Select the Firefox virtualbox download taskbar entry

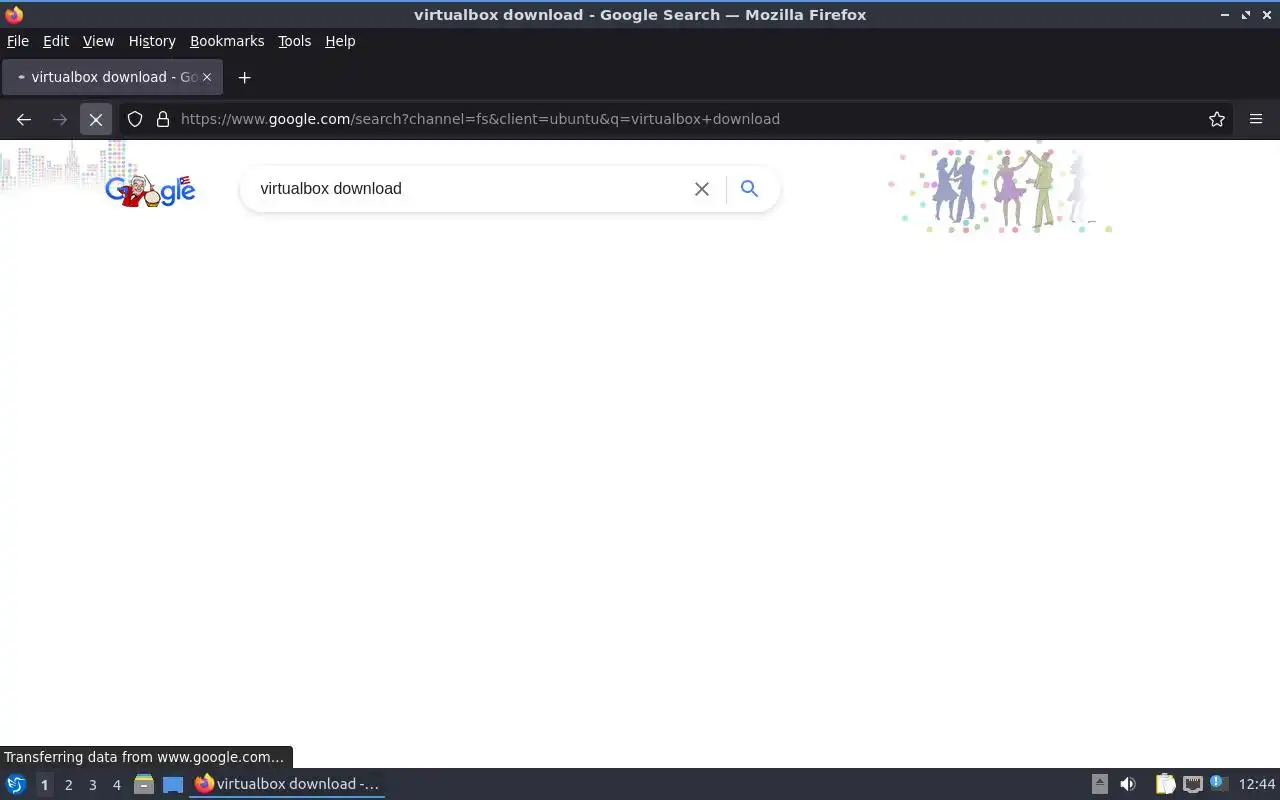287,784
